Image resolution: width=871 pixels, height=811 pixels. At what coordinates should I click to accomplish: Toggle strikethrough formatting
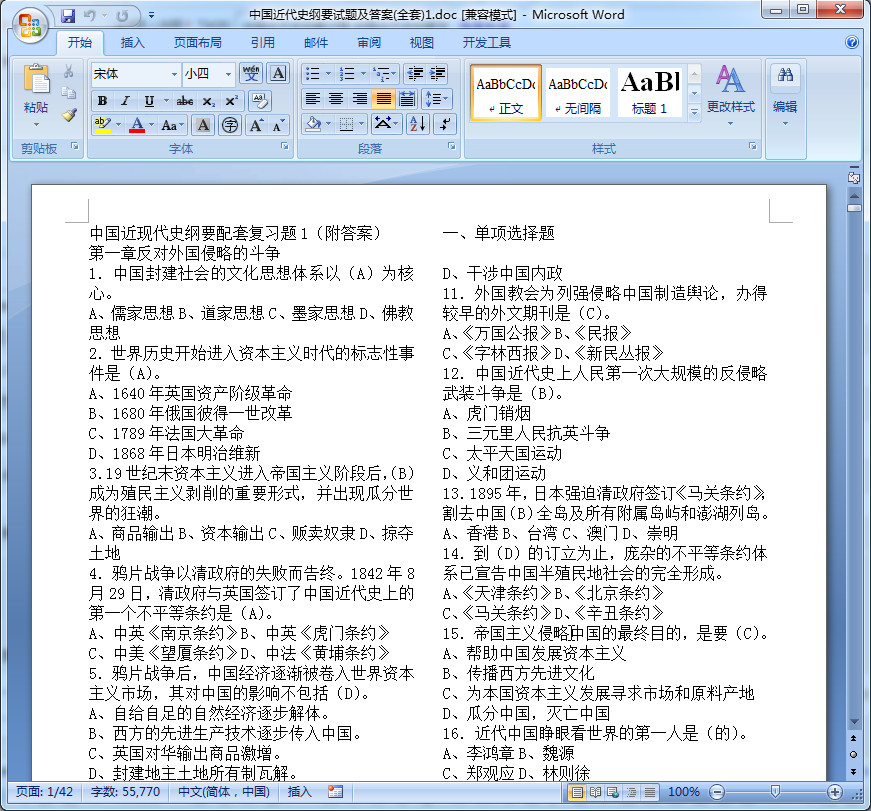[184, 101]
